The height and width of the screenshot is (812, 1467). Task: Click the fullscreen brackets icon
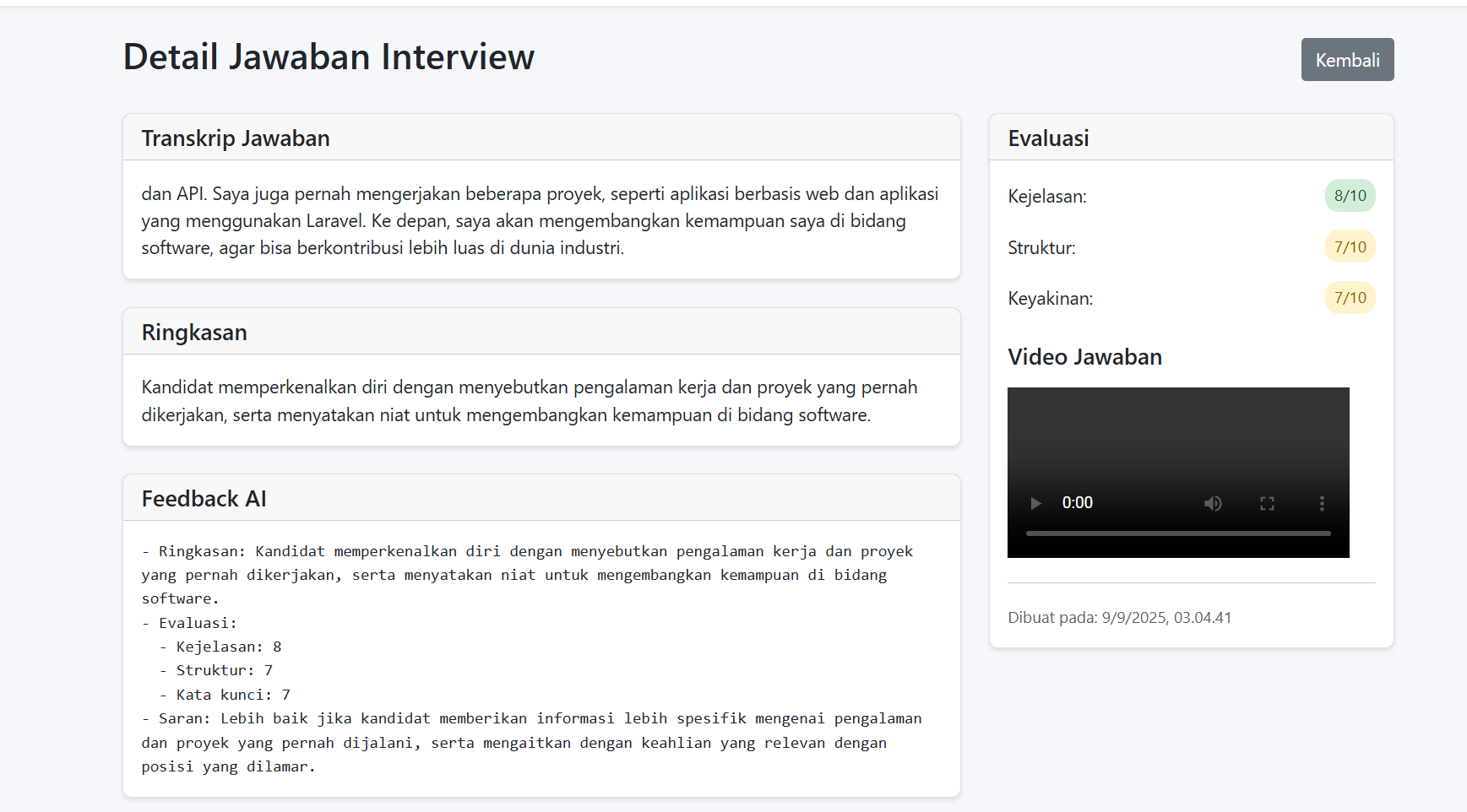tap(1267, 502)
